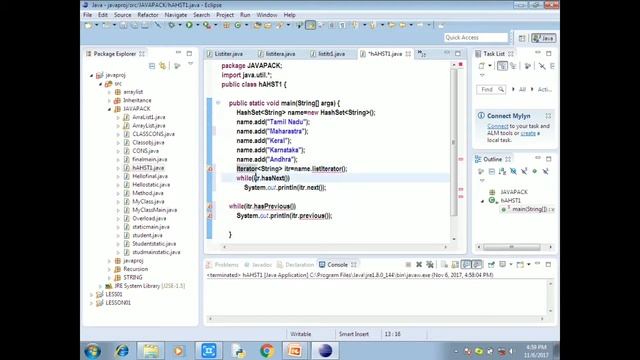Click the Outline horizontal scrollbar thumb
Screen dimensions: 640x360
point(512,247)
